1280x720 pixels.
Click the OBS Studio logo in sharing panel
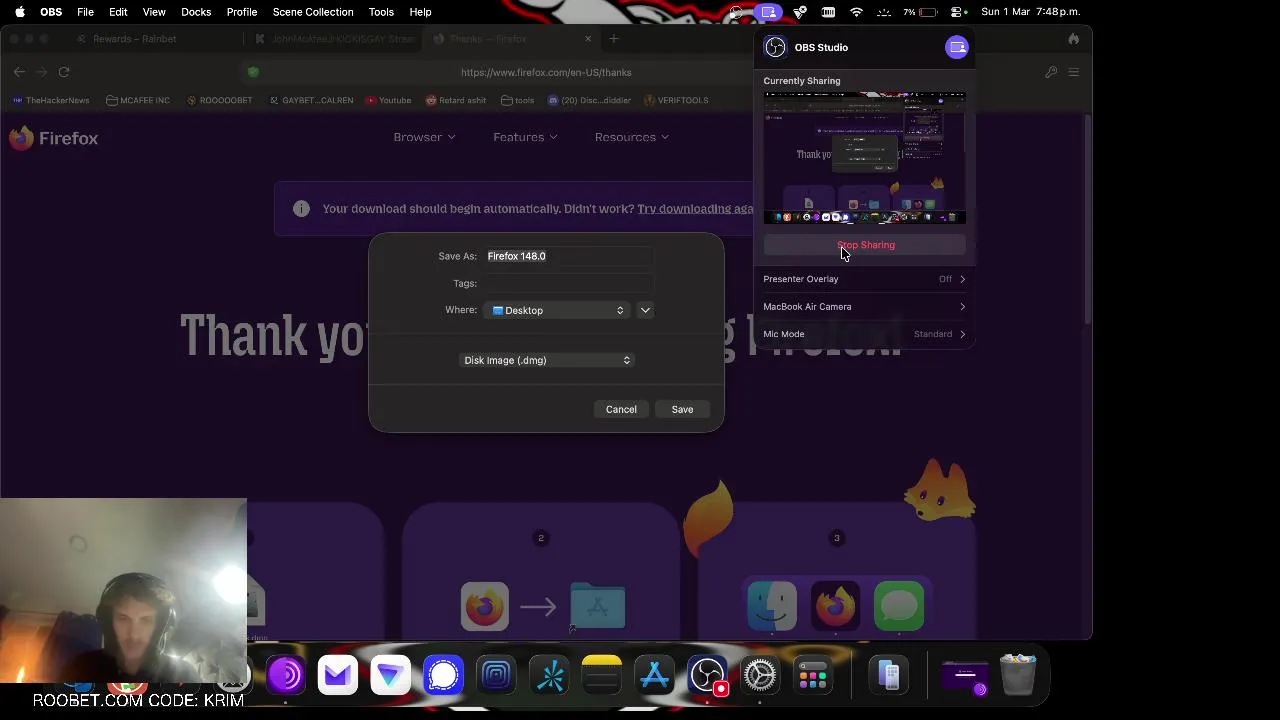(775, 47)
